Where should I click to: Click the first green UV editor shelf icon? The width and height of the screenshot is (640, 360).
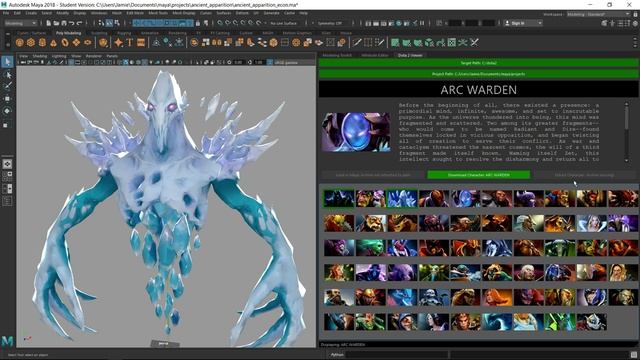[x=395, y=42]
